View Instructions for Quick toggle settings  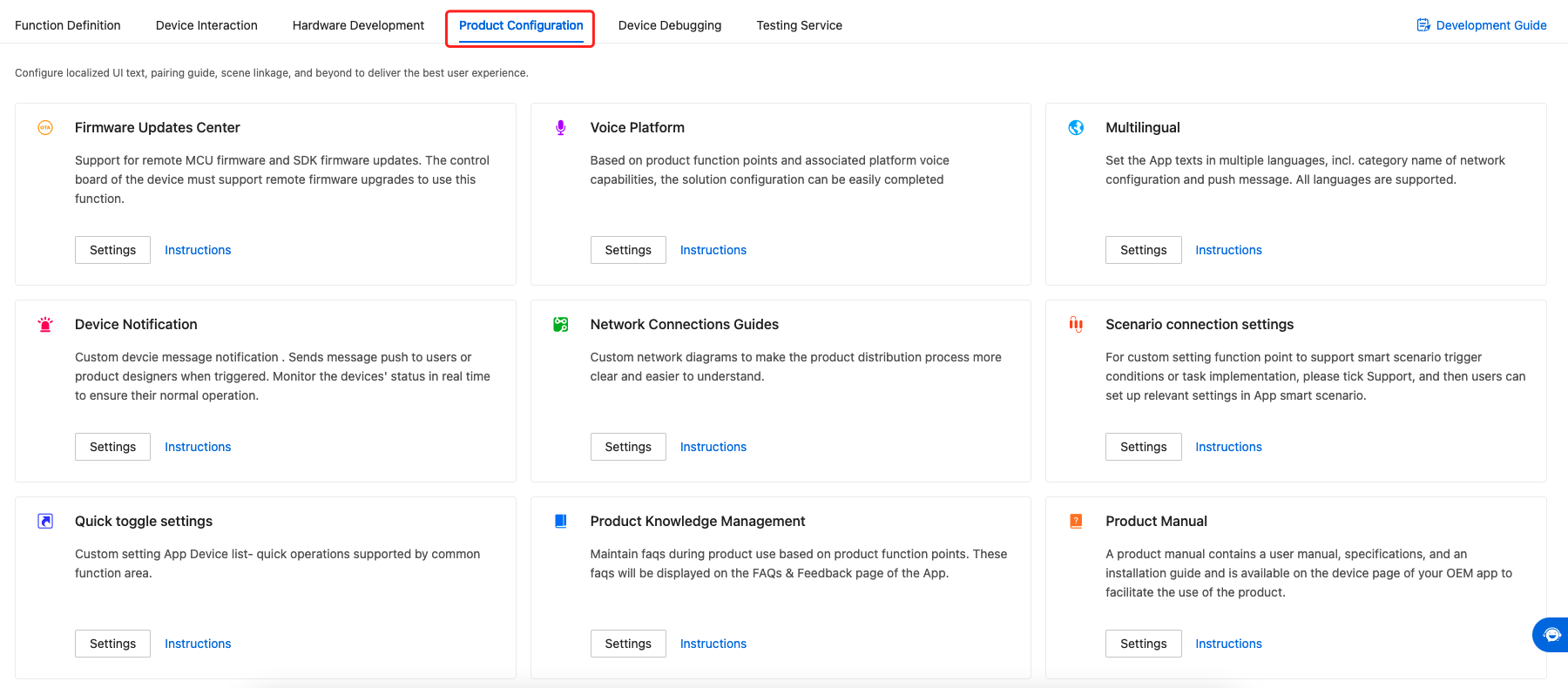tap(198, 644)
